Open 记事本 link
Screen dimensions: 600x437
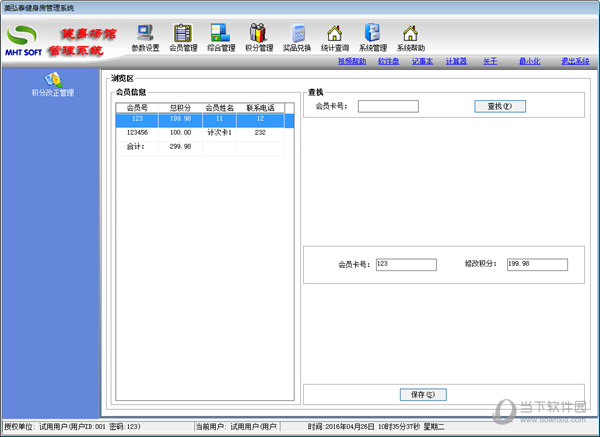click(422, 61)
